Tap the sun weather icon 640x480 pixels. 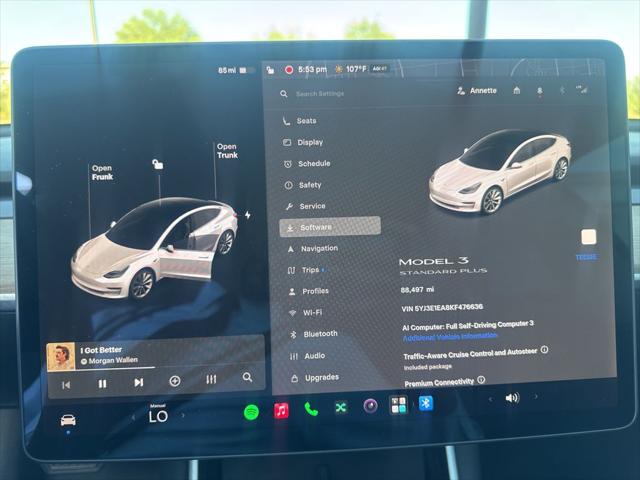[x=338, y=69]
